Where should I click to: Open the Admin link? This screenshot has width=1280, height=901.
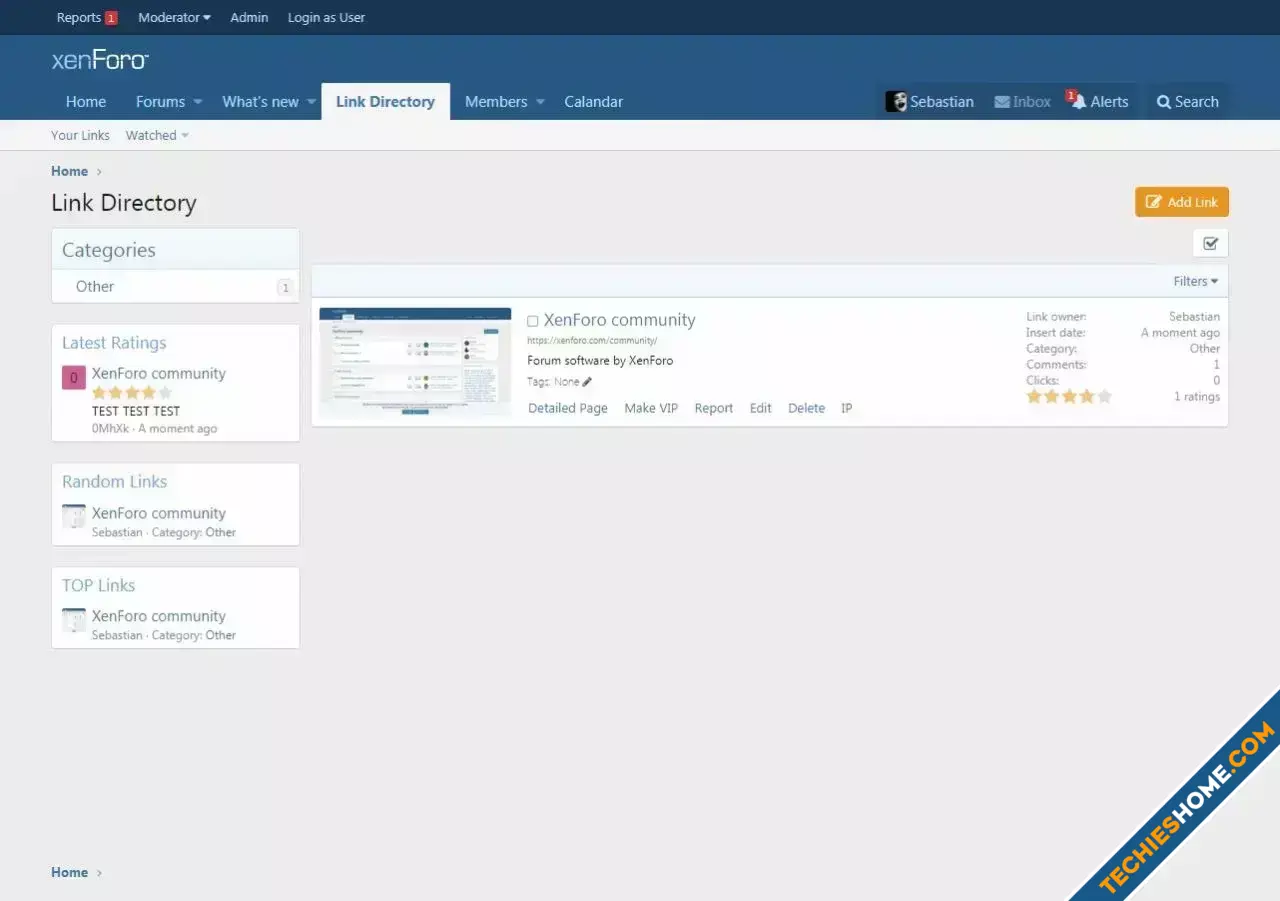point(249,17)
